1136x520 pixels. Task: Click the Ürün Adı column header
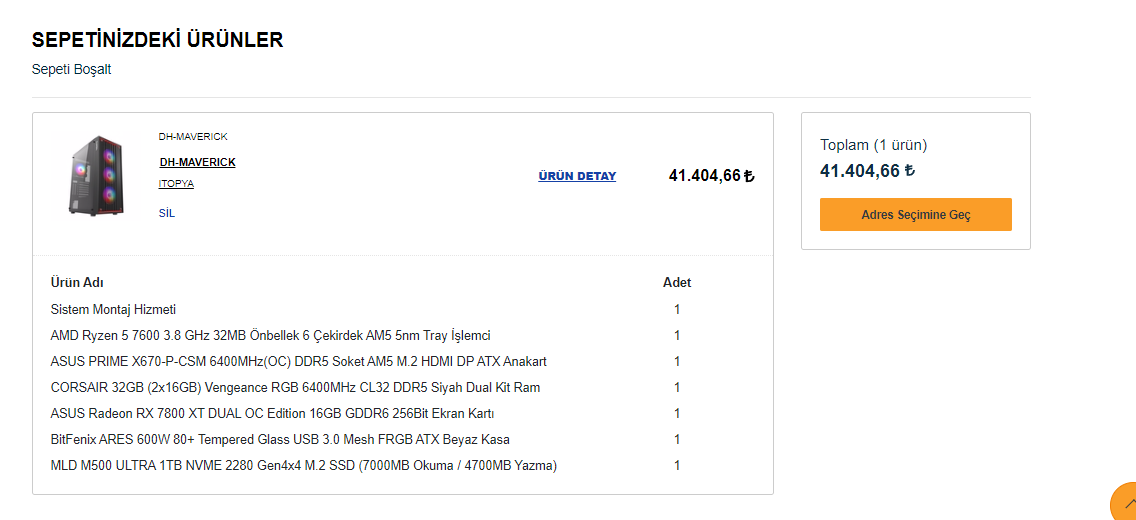(x=77, y=283)
